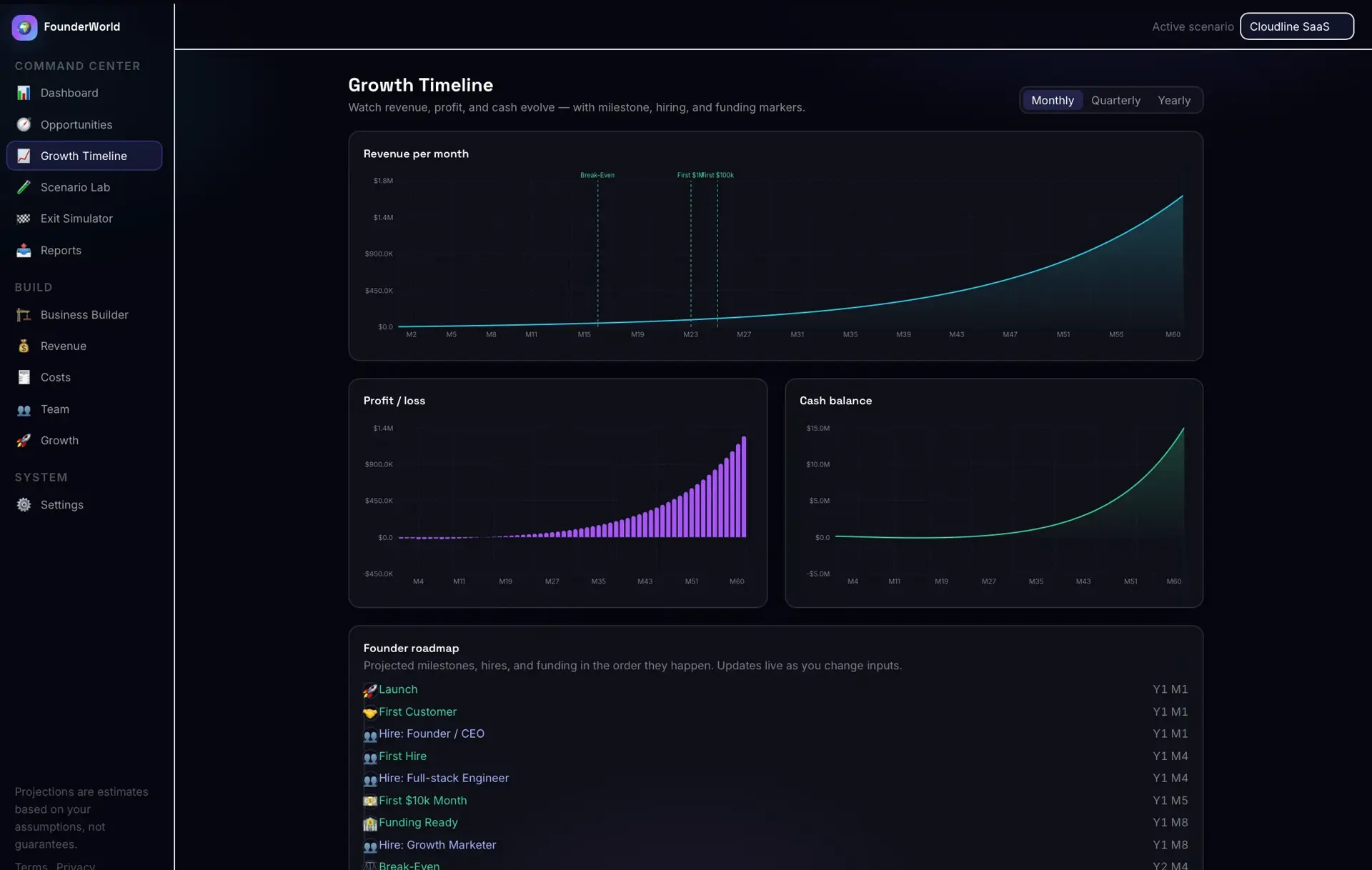Click the Y1 M5 date value
Screen dimensions: 1372x870
1170,801
